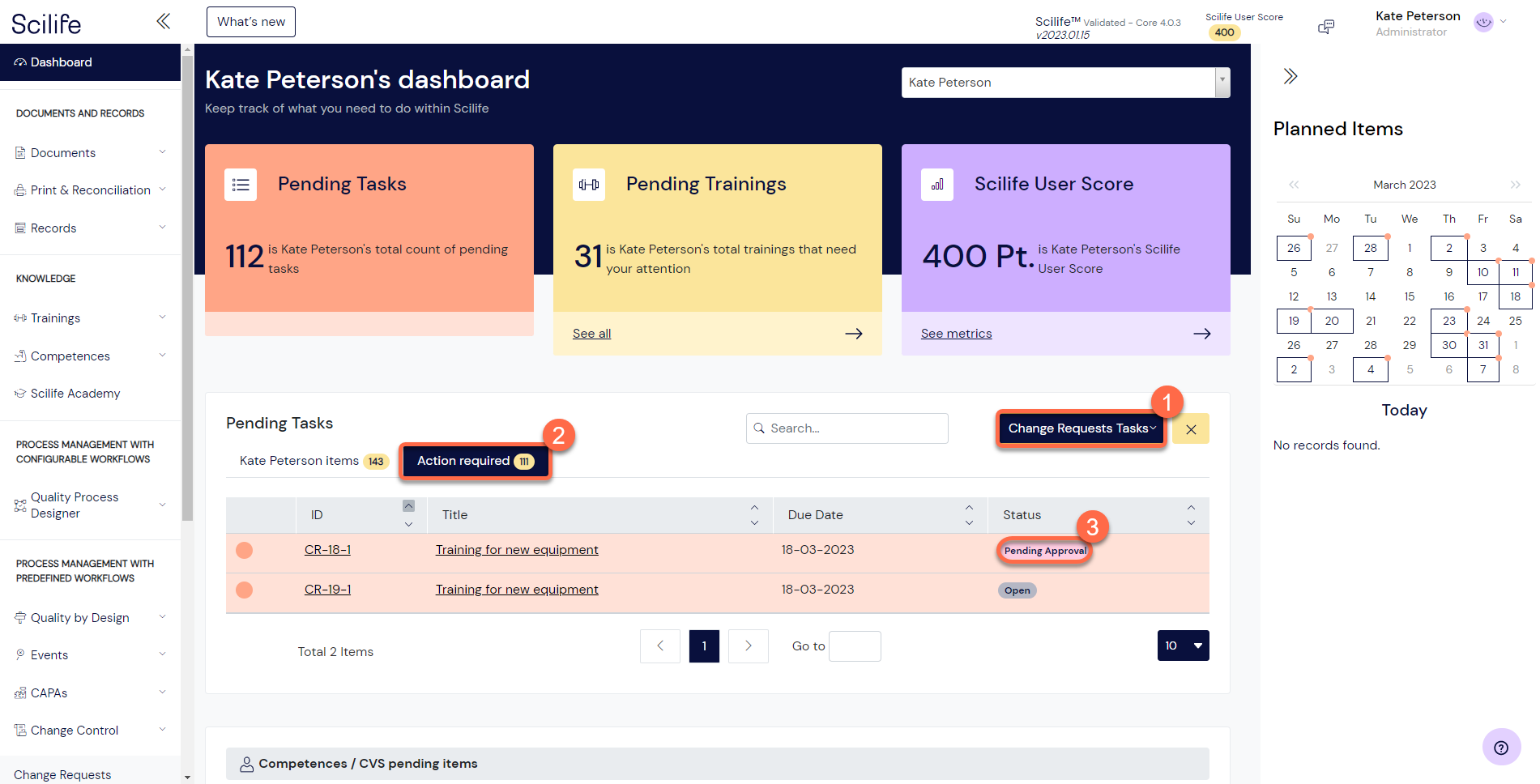This screenshot has width=1540, height=784.
Task: Expand the Trainings menu
Action: (x=162, y=317)
